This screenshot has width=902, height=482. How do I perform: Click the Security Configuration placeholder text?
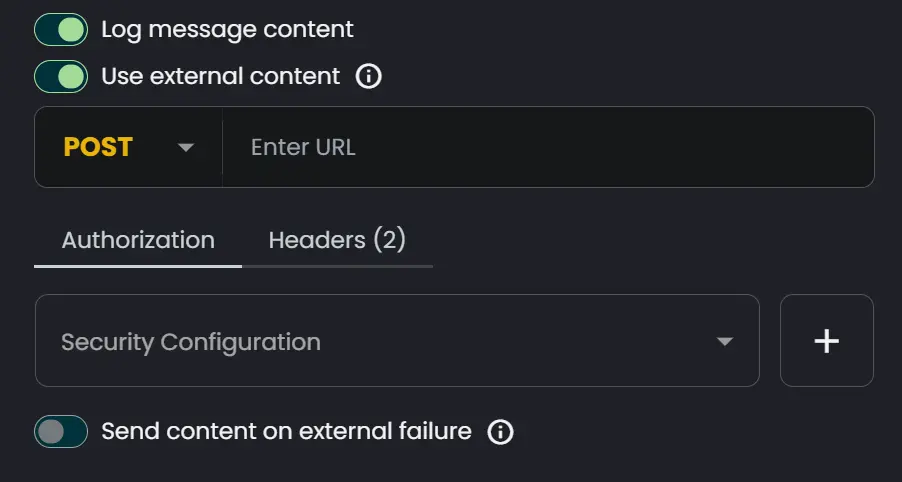tap(191, 342)
